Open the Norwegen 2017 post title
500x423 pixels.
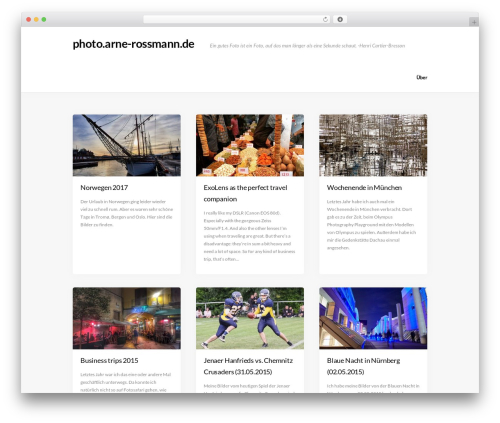[x=104, y=188]
